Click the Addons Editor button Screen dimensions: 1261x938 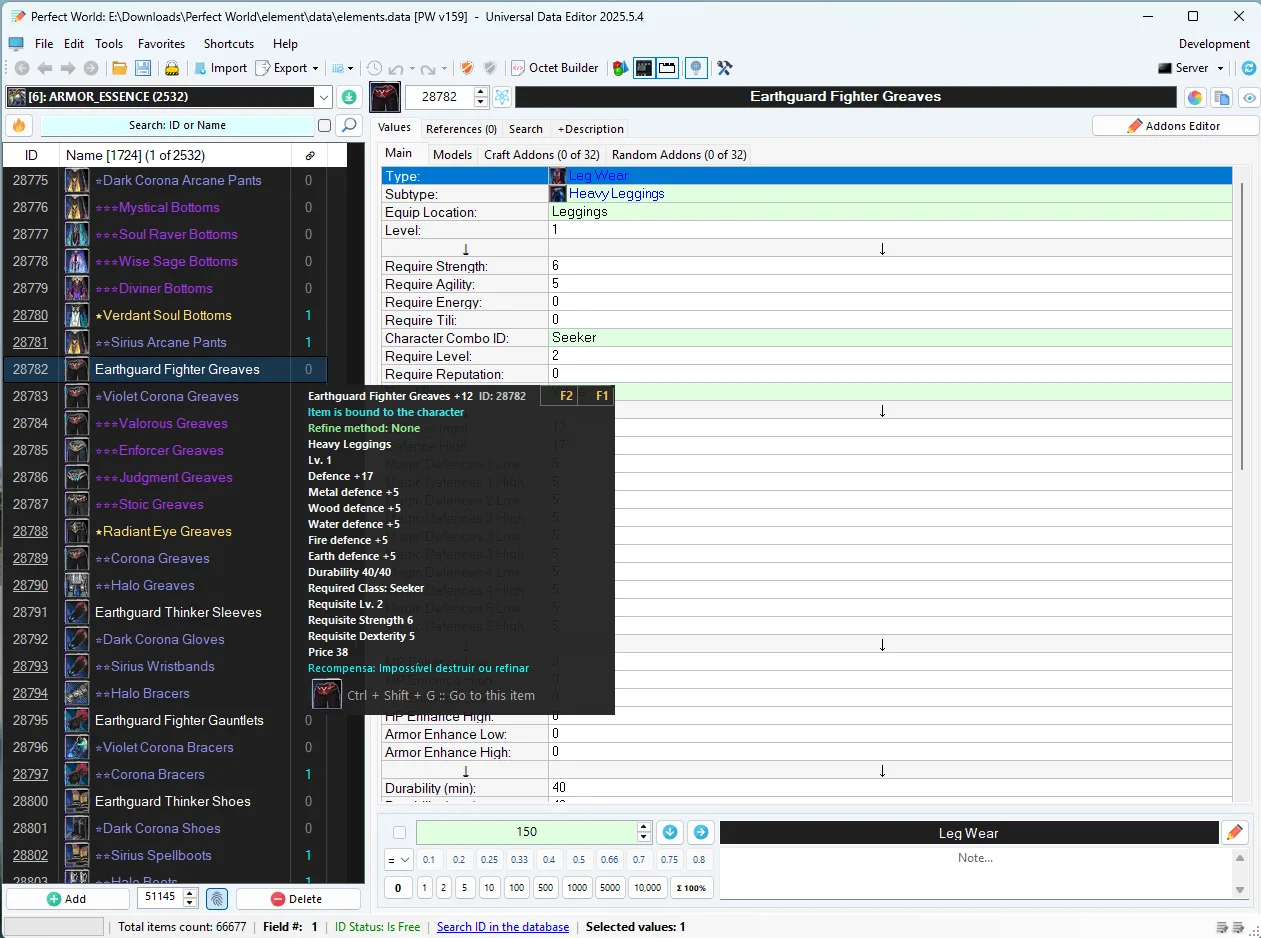point(1175,126)
